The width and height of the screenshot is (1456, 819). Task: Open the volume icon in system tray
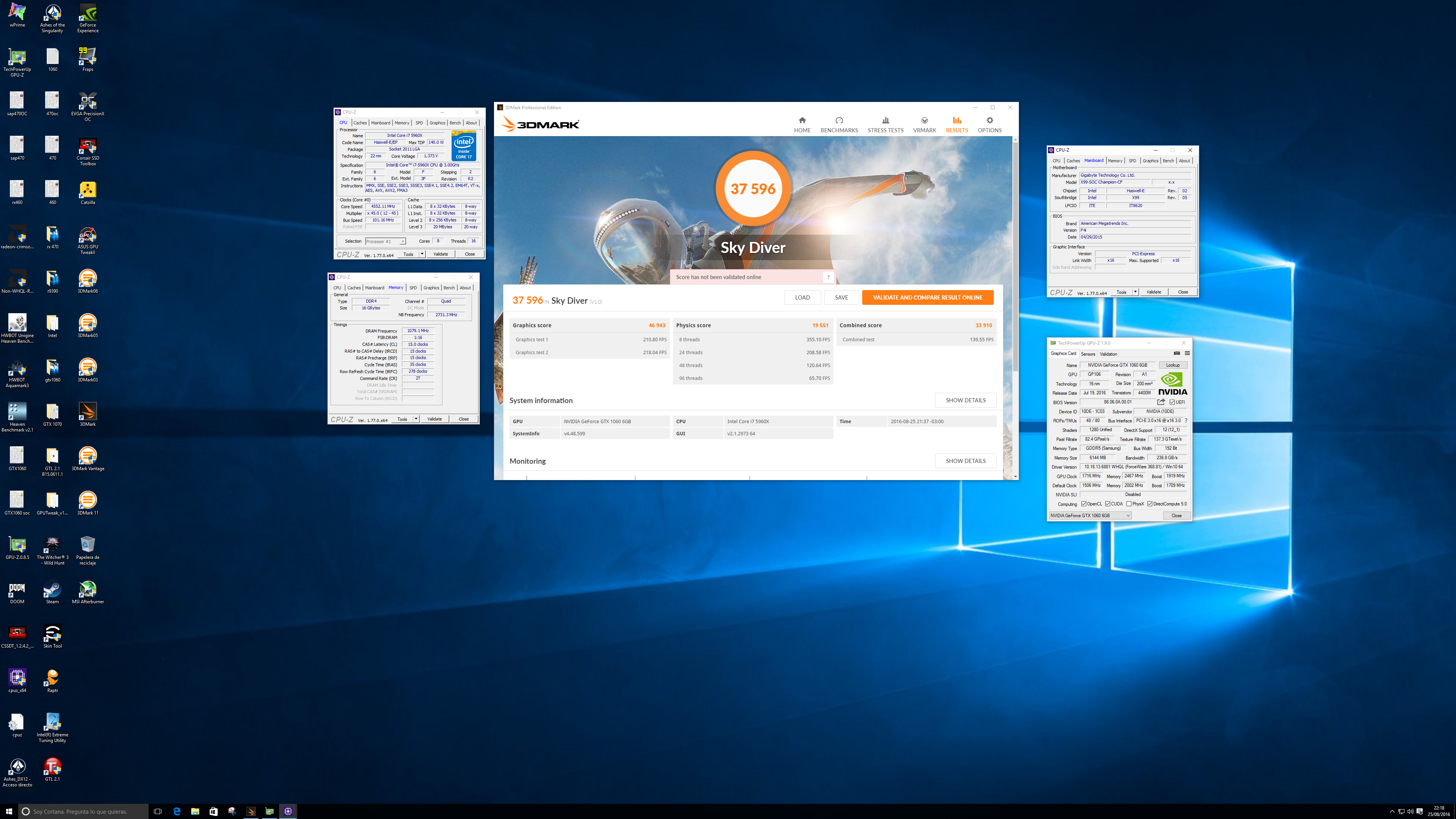(x=1410, y=811)
